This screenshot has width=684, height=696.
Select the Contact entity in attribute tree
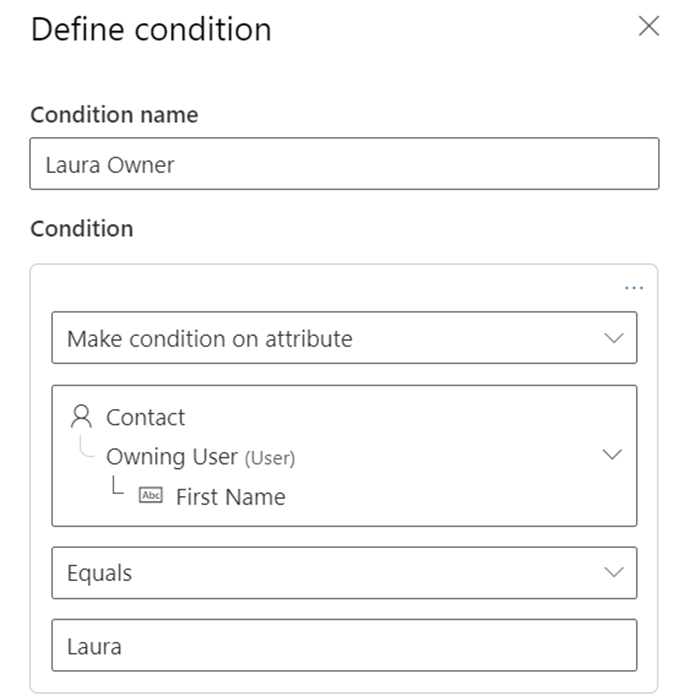tap(146, 417)
